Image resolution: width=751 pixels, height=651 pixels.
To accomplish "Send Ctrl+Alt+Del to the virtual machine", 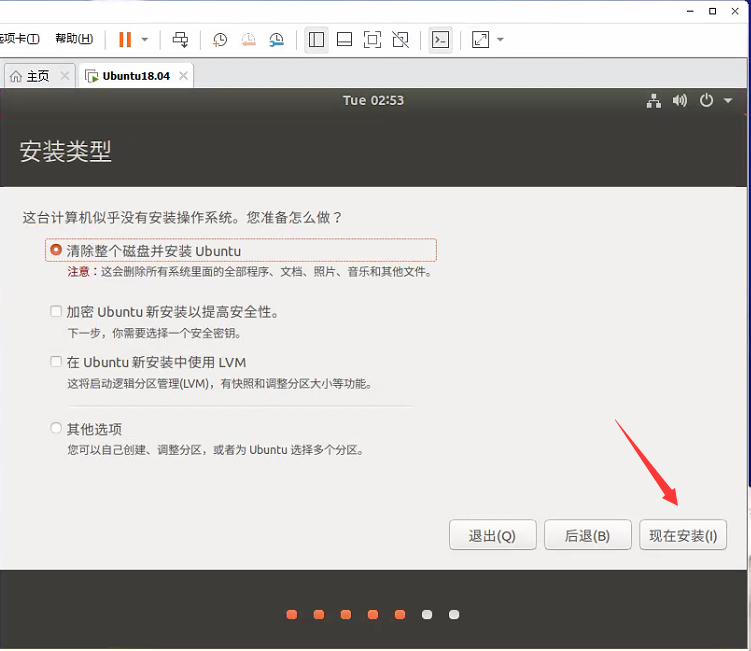I will pos(181,39).
